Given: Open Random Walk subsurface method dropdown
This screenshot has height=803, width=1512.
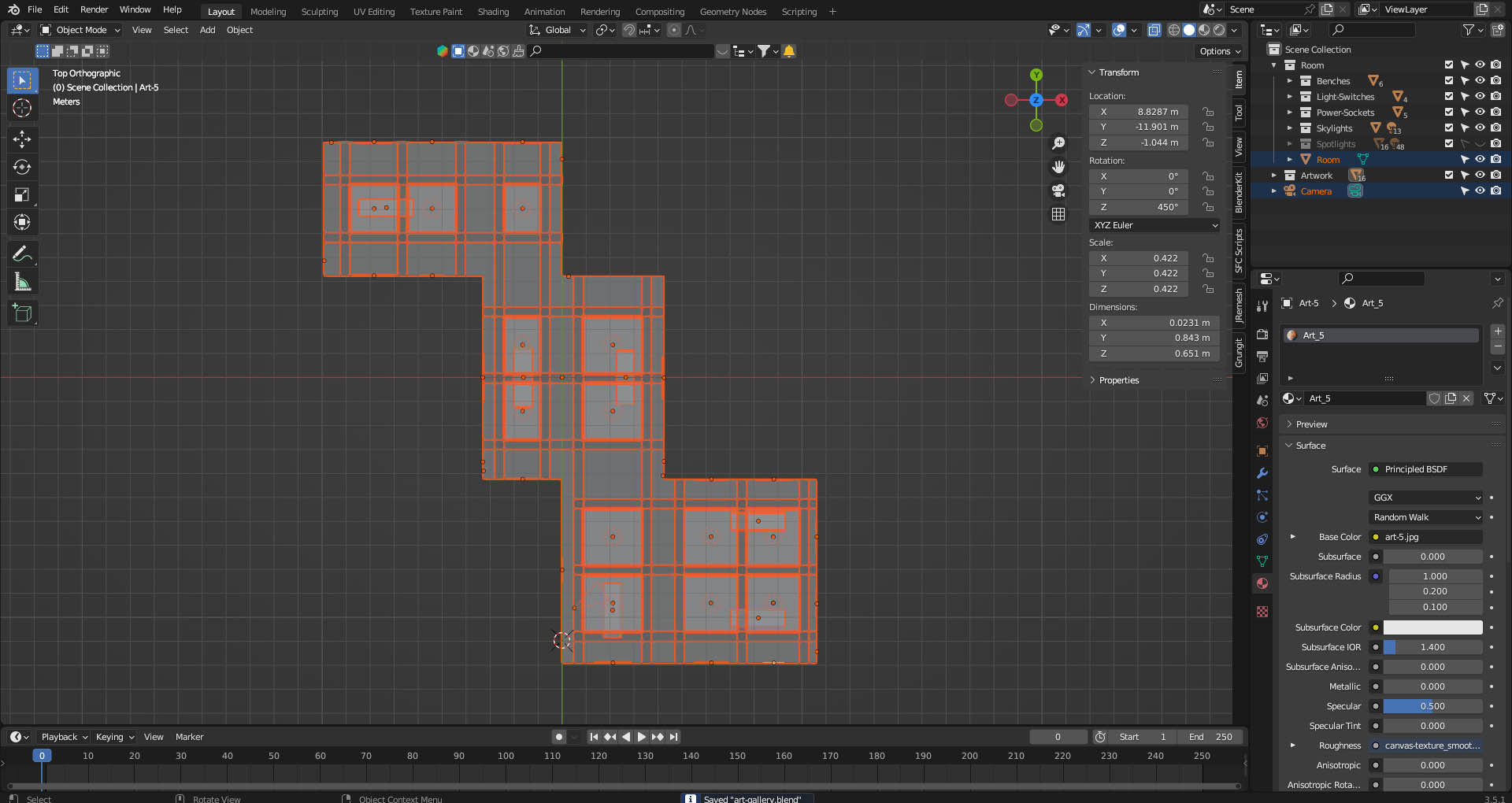Looking at the screenshot, I should click(1426, 517).
